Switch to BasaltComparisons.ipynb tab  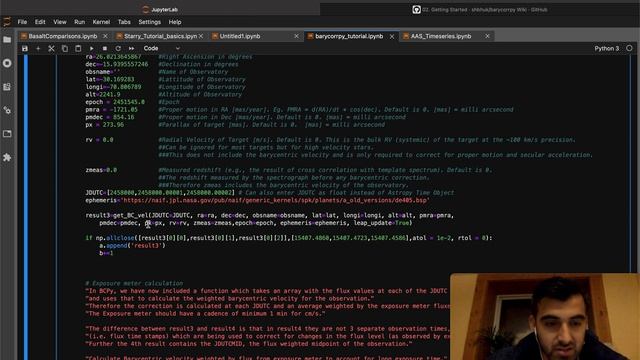pyautogui.click(x=63, y=36)
